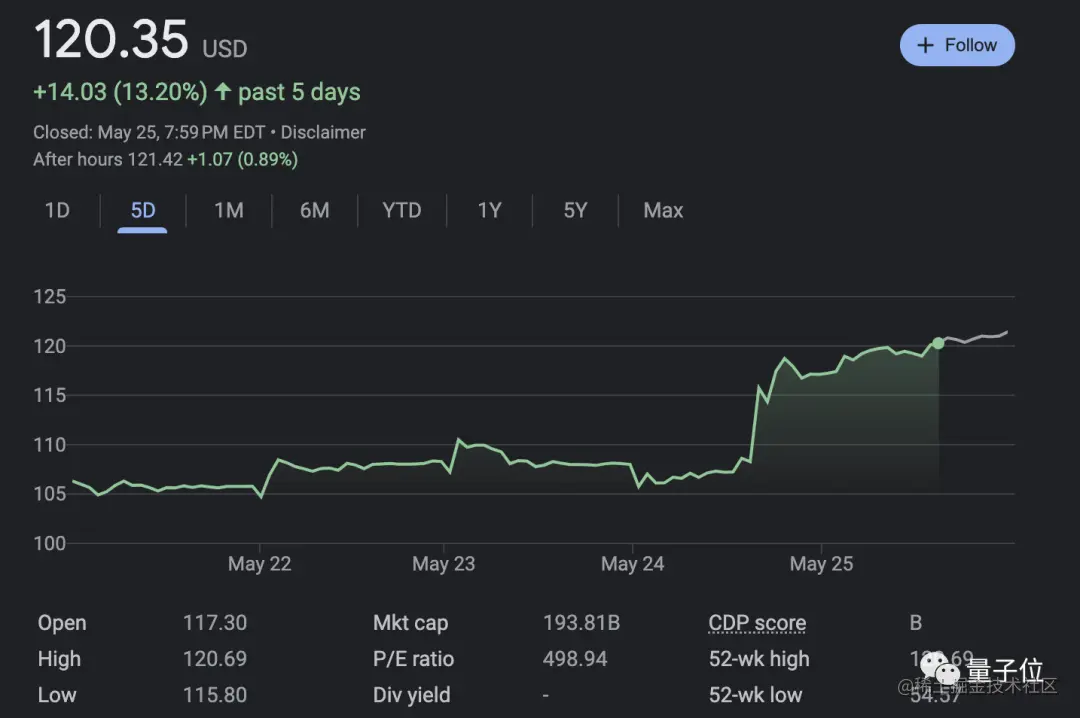The image size is (1080, 718).
Task: Open the Disclaimer link
Action: click(x=323, y=132)
